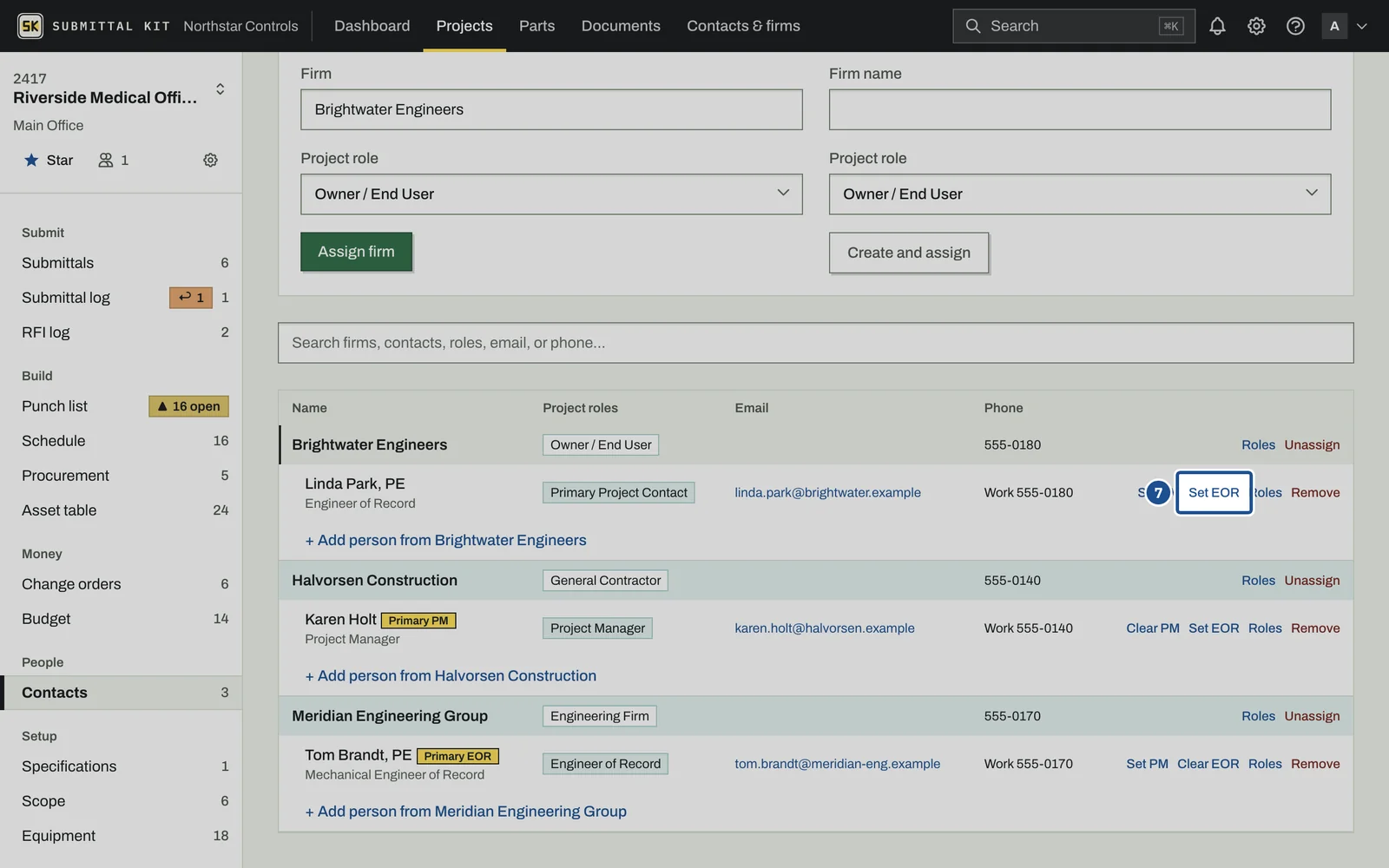The width and height of the screenshot is (1389, 868).
Task: Open project members icon showing 1
Action: (114, 160)
